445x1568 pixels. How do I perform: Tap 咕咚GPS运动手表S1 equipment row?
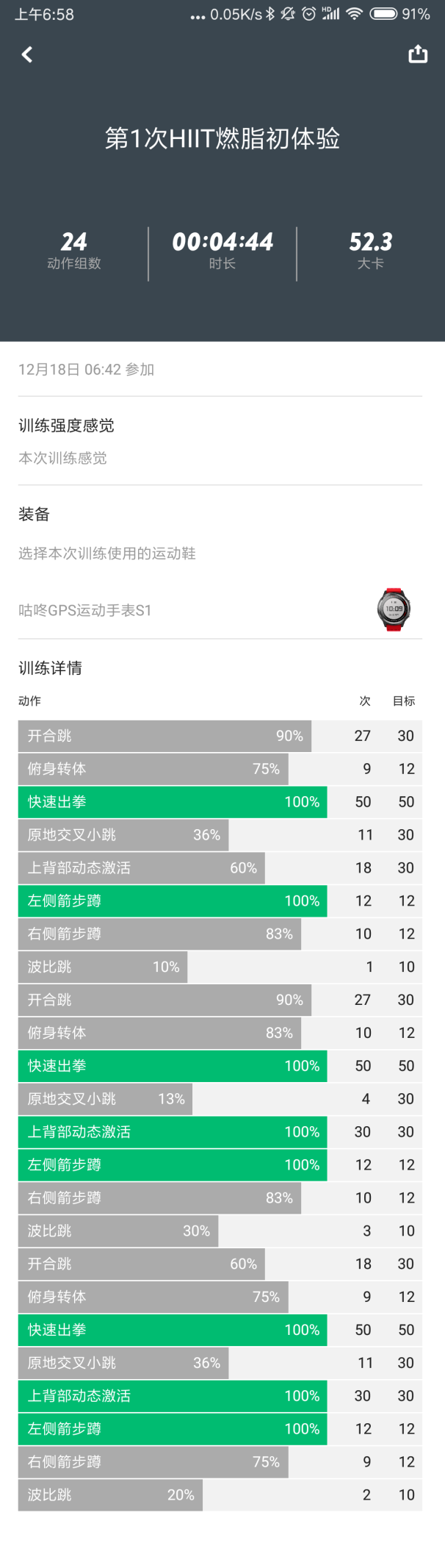click(x=220, y=610)
